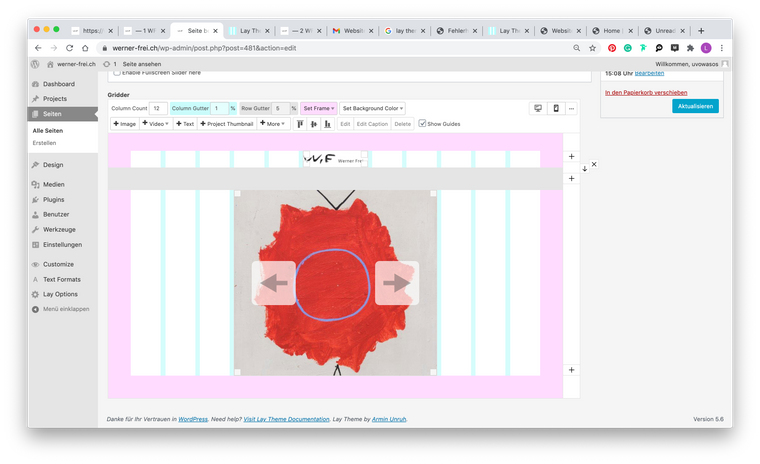Viewport: 760px width, 464px height.
Task: Click previous slide arrow on the image
Action: click(x=273, y=284)
